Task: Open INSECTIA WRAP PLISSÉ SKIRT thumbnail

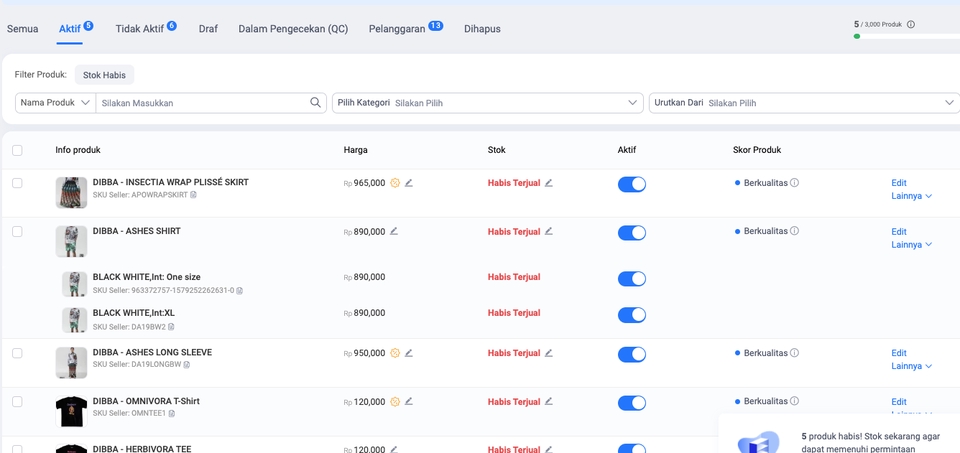Action: pos(71,193)
